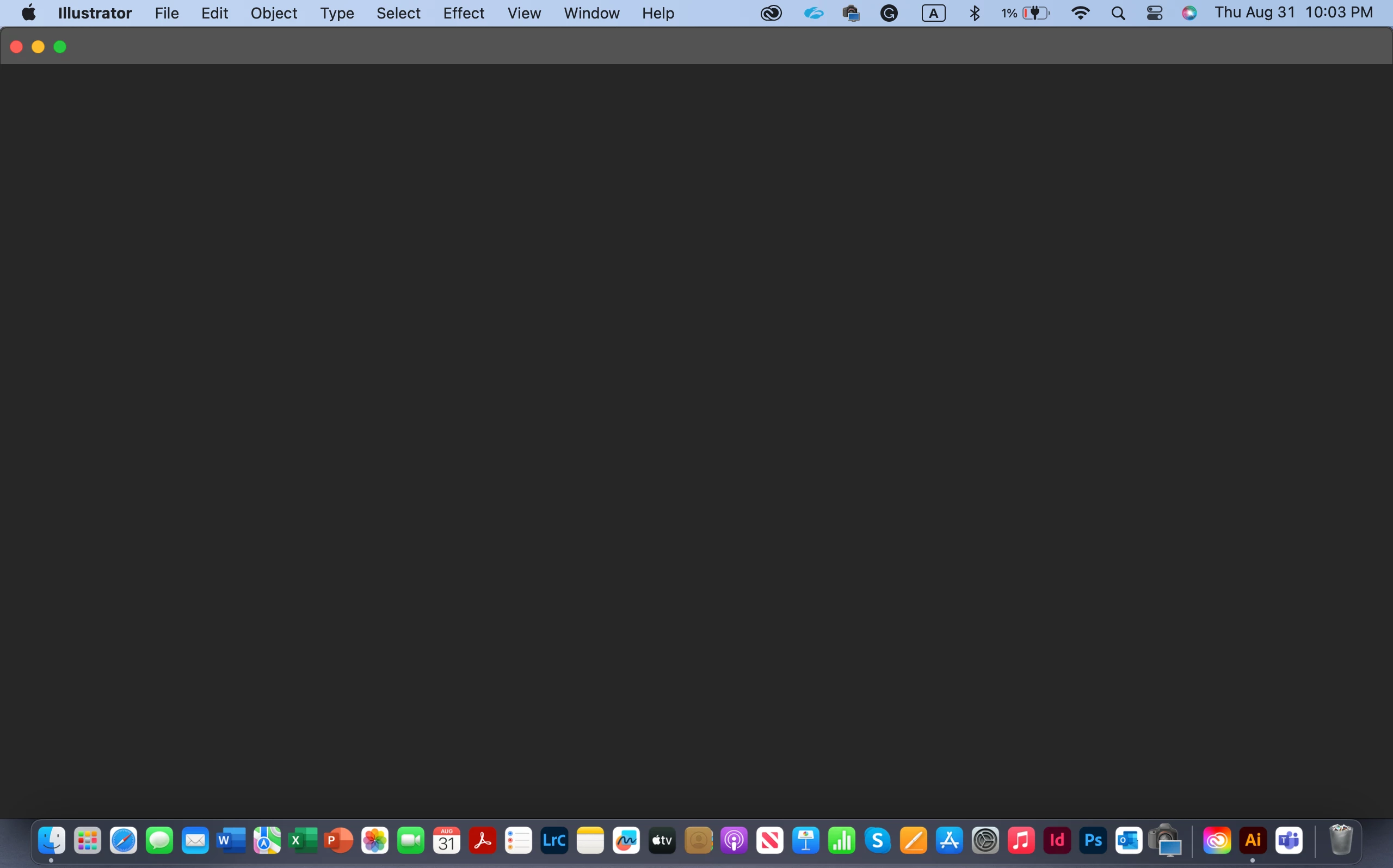Open the Illustrator application menu
1393x868 pixels.
pyautogui.click(x=95, y=13)
